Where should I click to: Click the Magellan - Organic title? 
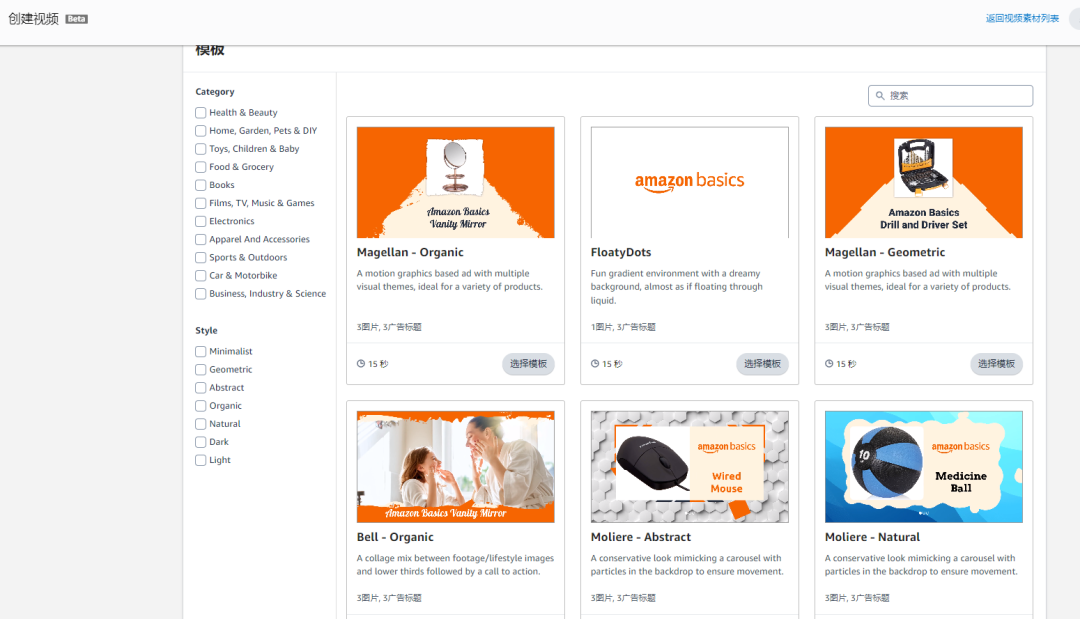tap(410, 253)
